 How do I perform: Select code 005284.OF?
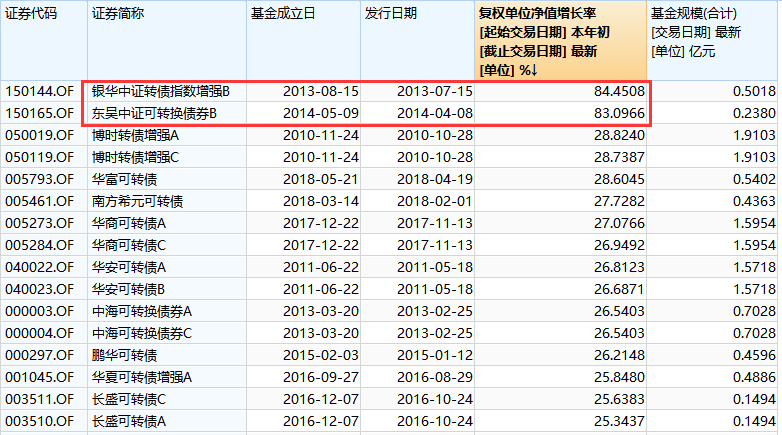[39, 245]
